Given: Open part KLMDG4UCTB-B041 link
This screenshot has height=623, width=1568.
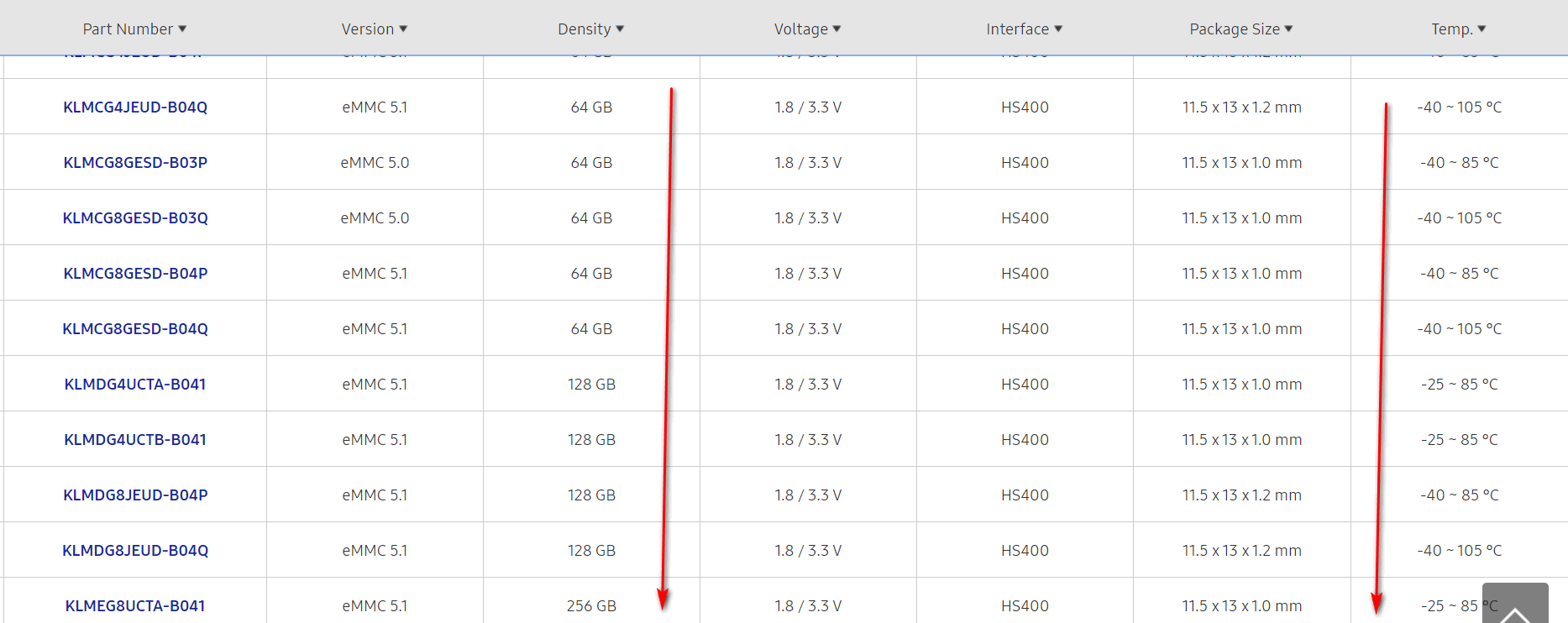Looking at the screenshot, I should pos(135,440).
